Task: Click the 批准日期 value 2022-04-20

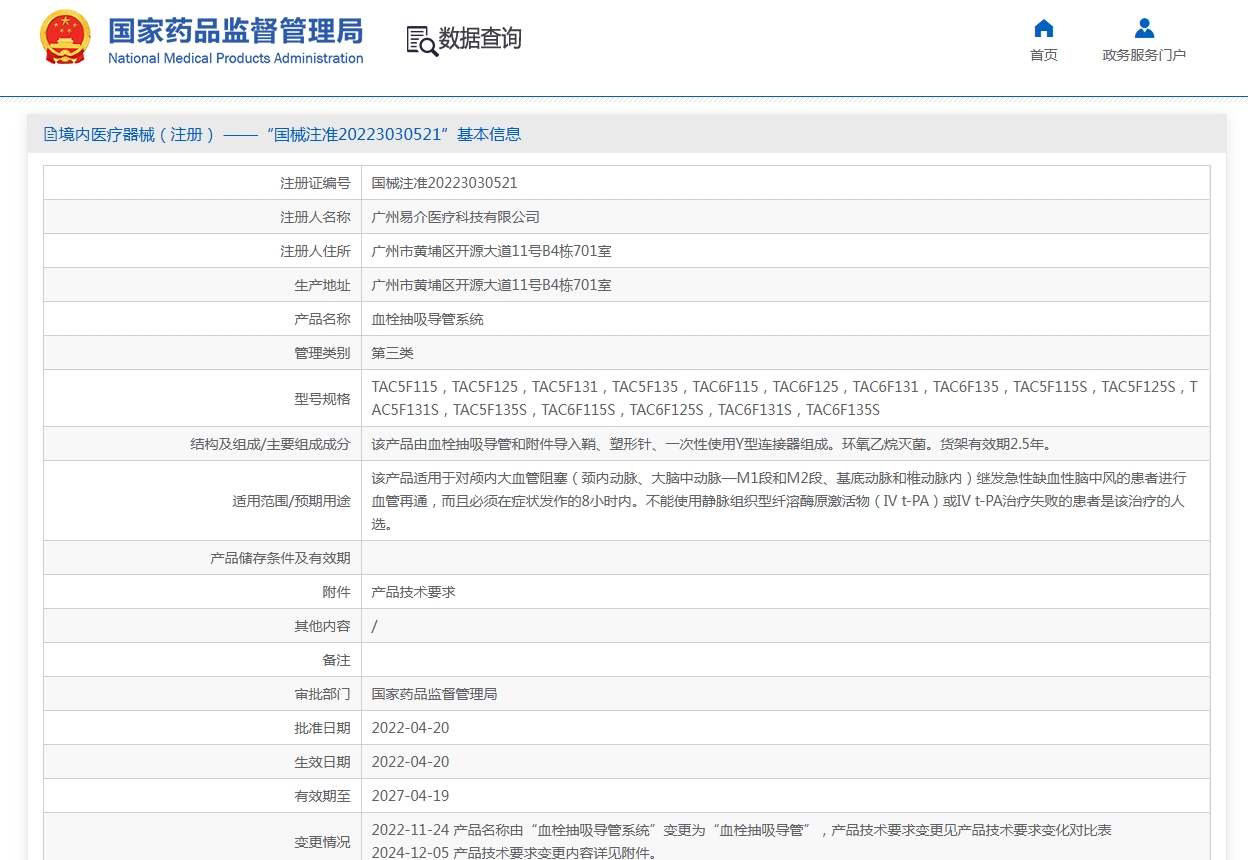Action: [x=410, y=728]
